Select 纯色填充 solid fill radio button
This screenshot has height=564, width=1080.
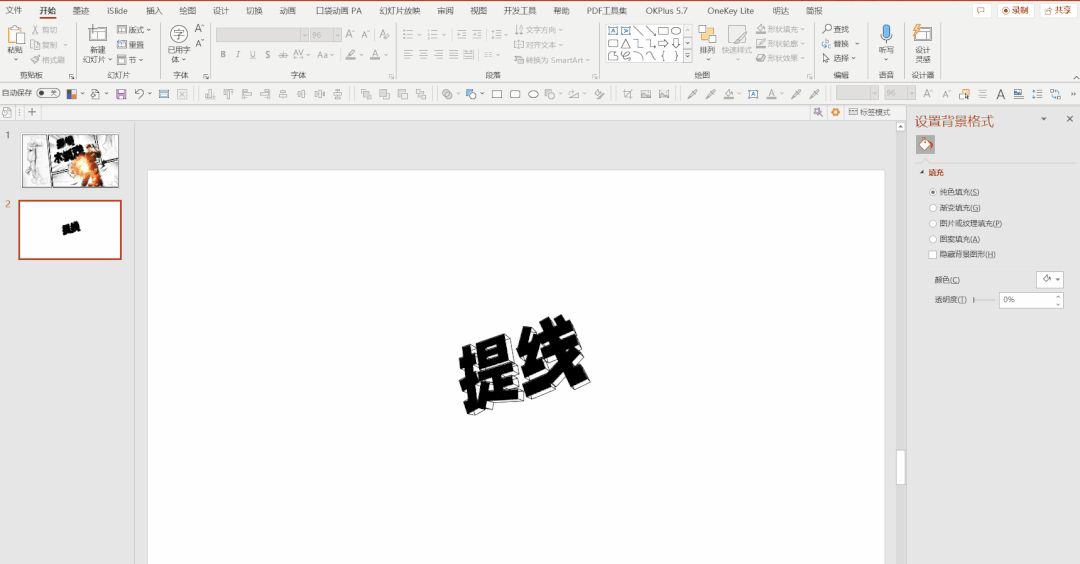933,192
